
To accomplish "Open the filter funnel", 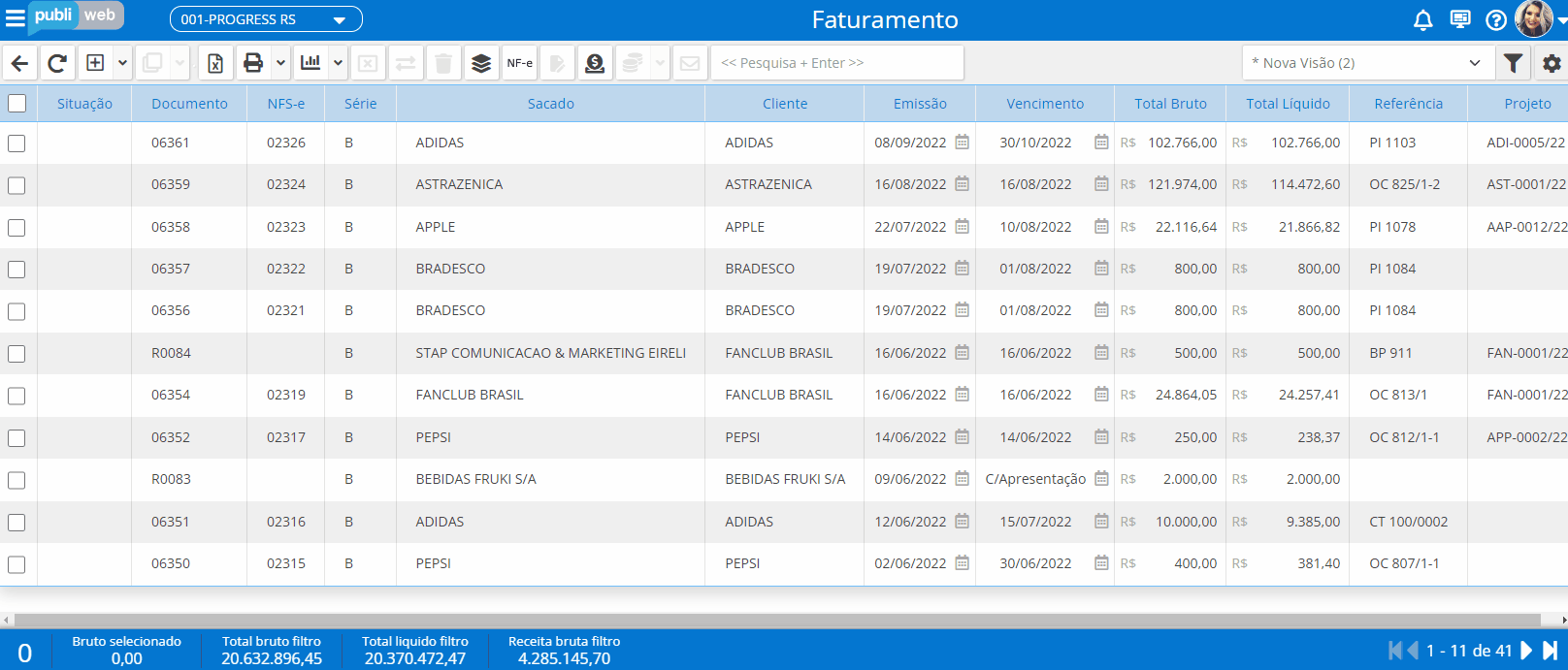I will pos(1513,63).
